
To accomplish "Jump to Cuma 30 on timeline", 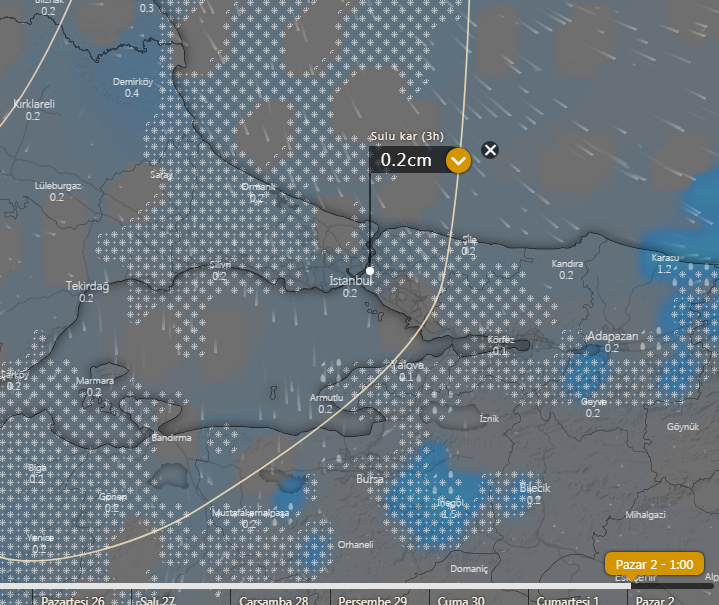I will coord(461,600).
